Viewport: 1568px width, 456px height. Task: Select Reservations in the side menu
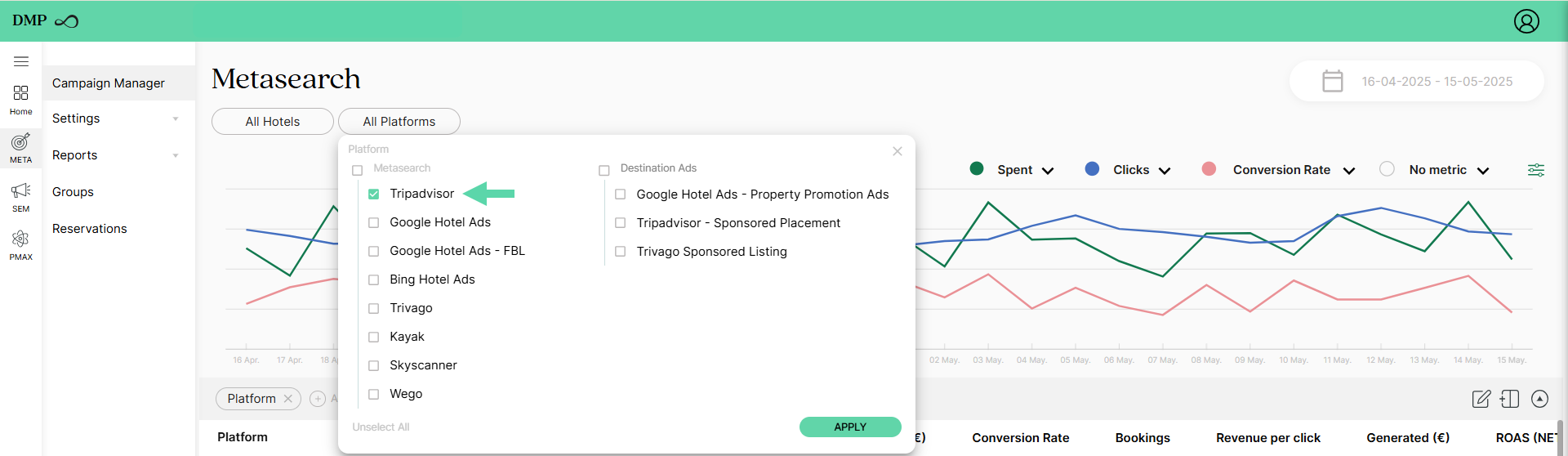(90, 229)
